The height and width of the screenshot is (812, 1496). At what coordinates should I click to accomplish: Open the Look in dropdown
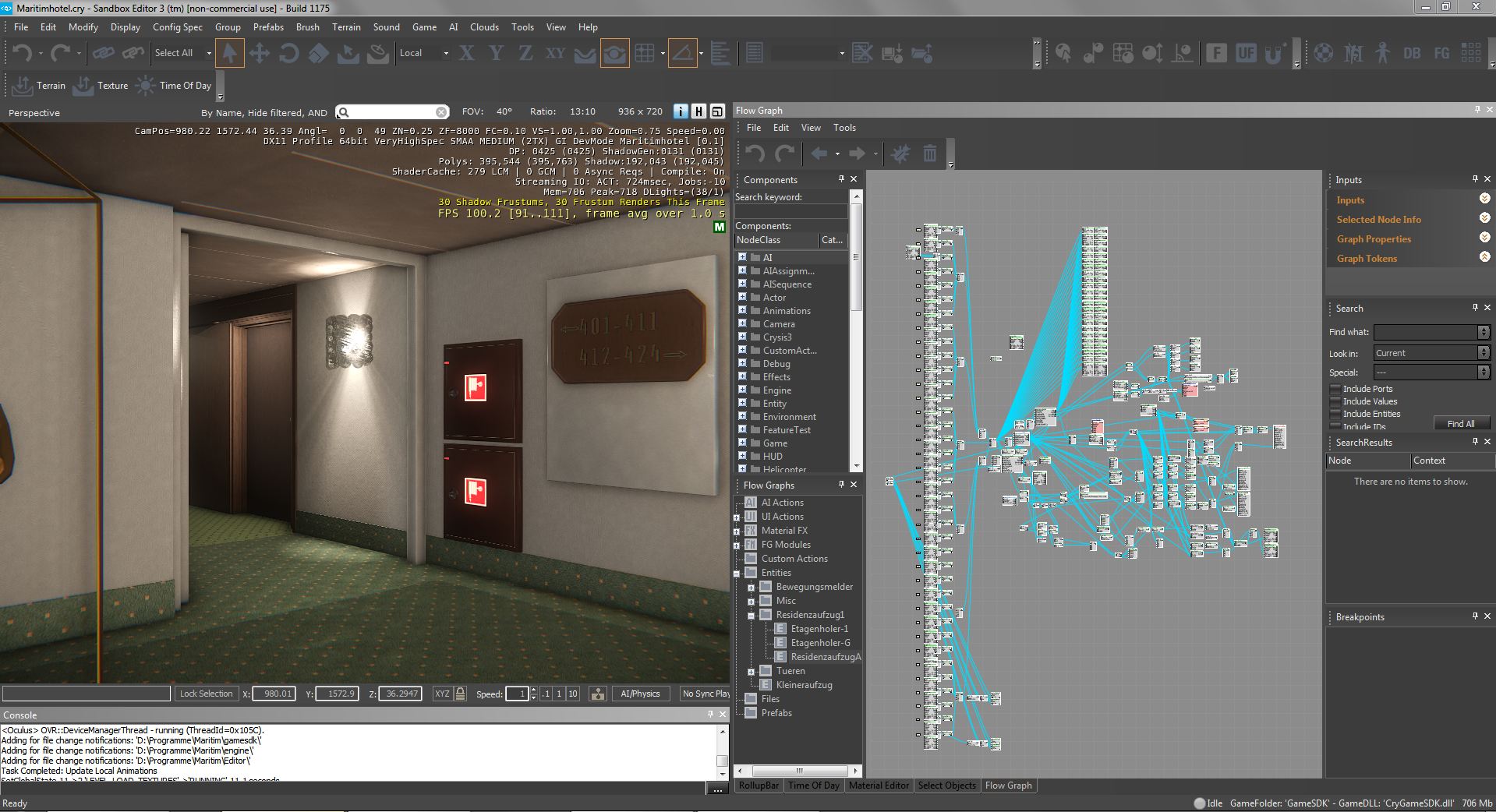coord(1431,353)
